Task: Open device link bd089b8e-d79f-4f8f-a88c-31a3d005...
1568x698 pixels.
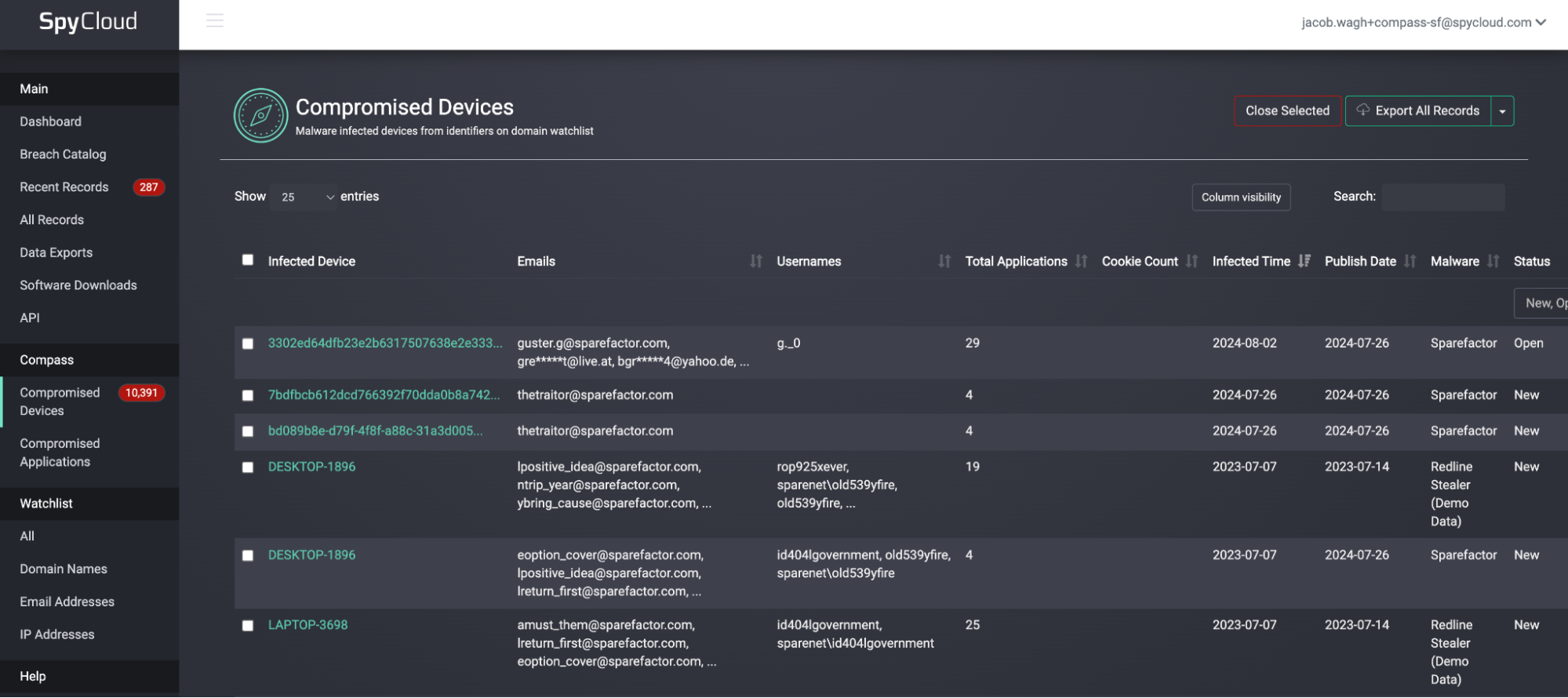Action: tap(375, 431)
